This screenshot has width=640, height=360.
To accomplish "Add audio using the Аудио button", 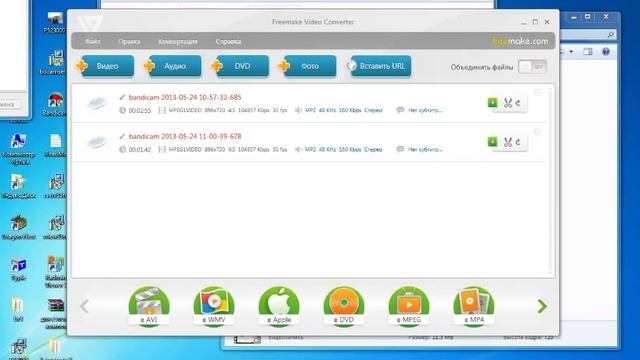I will click(174, 66).
